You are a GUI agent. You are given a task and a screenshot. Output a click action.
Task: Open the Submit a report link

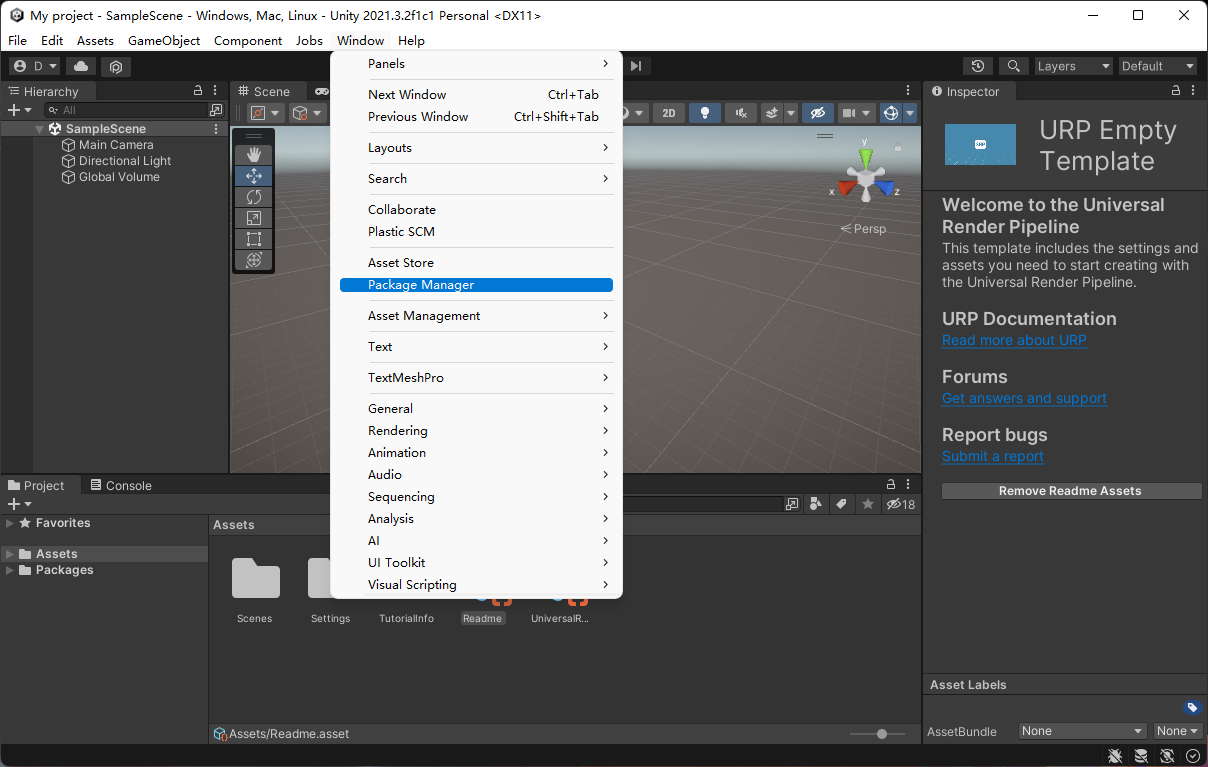click(993, 456)
